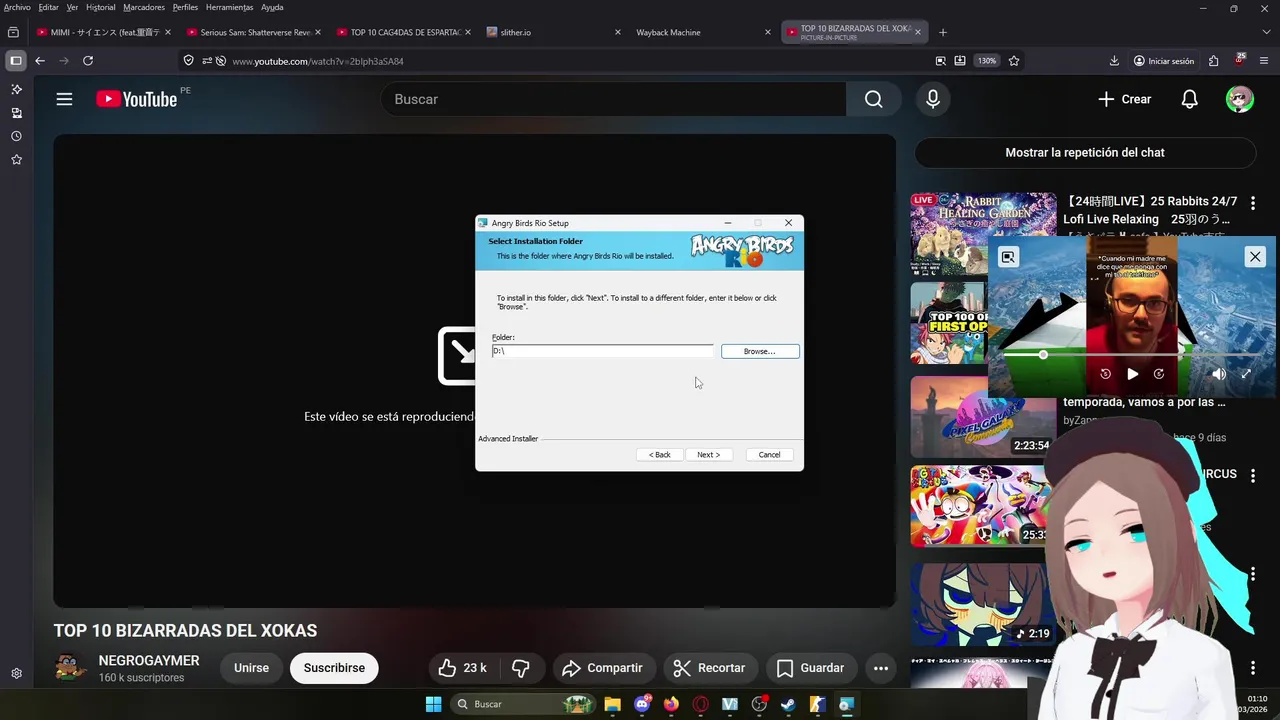Open the Historial menu
This screenshot has width=1280, height=720.
100,7
